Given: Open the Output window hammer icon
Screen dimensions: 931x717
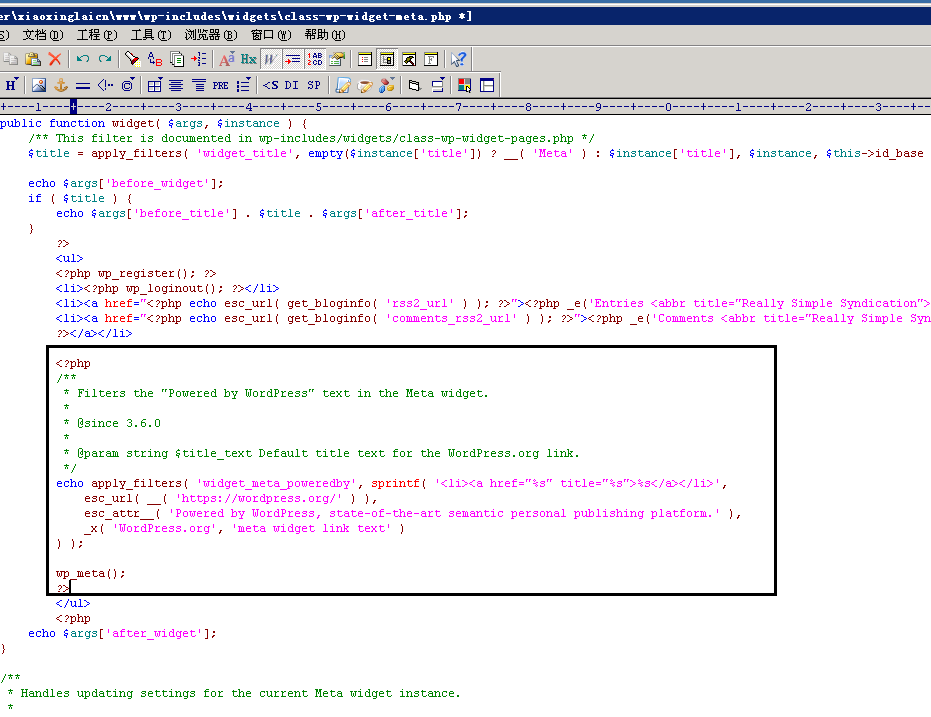Looking at the screenshot, I should click(x=409, y=59).
